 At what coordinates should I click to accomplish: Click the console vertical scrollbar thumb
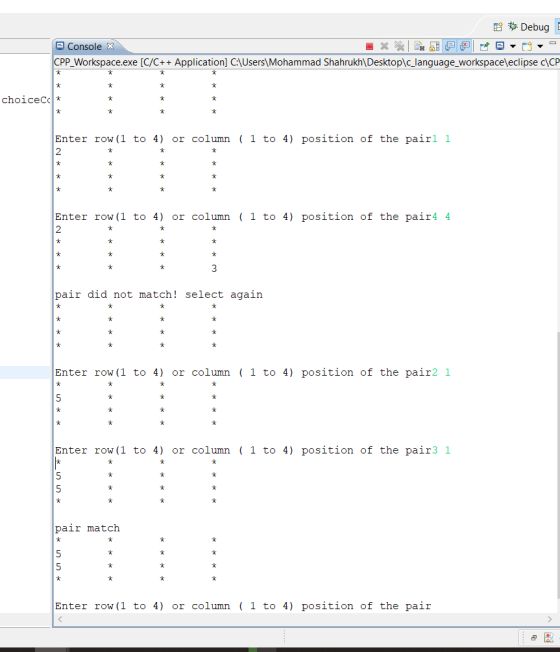coord(558,465)
